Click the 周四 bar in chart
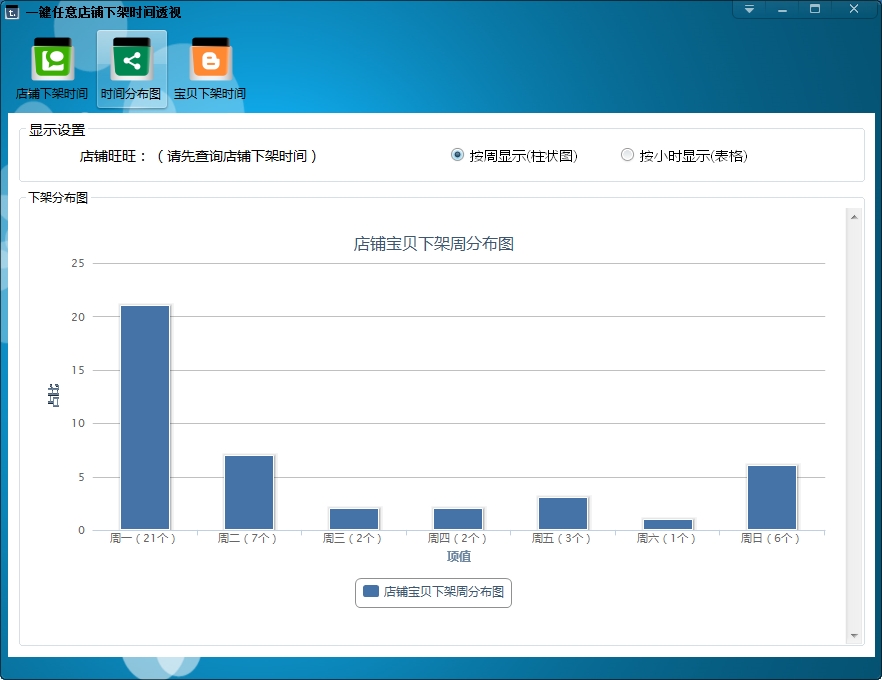This screenshot has height=680, width=882. coord(458,519)
